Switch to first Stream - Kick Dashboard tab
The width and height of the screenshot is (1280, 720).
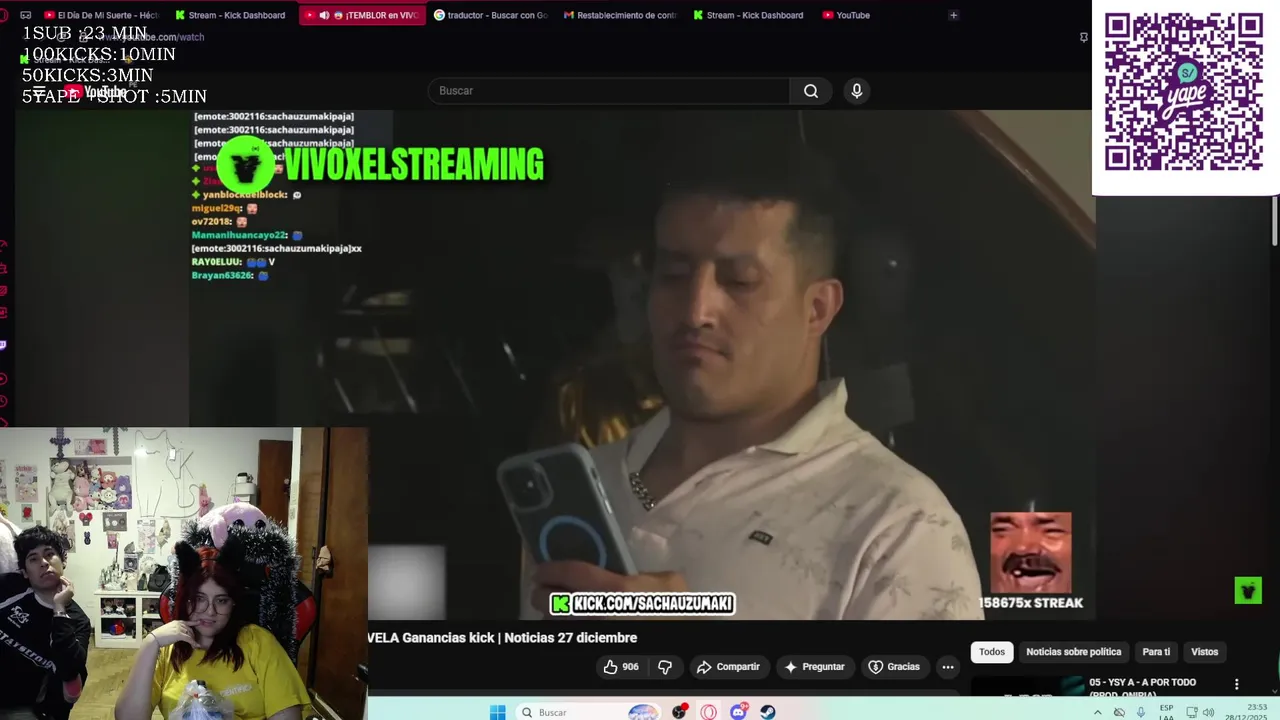(x=229, y=15)
